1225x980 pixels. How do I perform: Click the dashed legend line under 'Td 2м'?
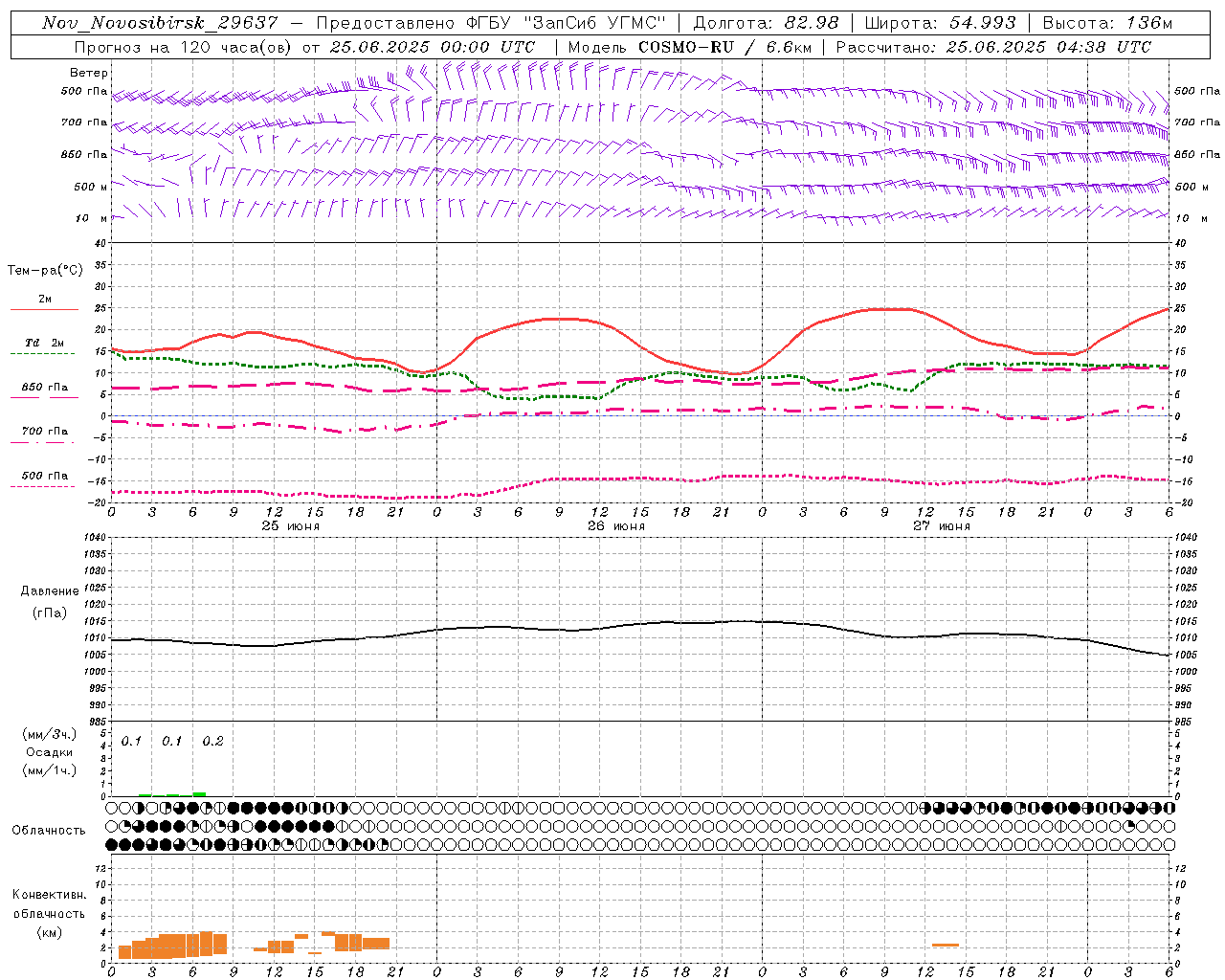pyautogui.click(x=42, y=354)
